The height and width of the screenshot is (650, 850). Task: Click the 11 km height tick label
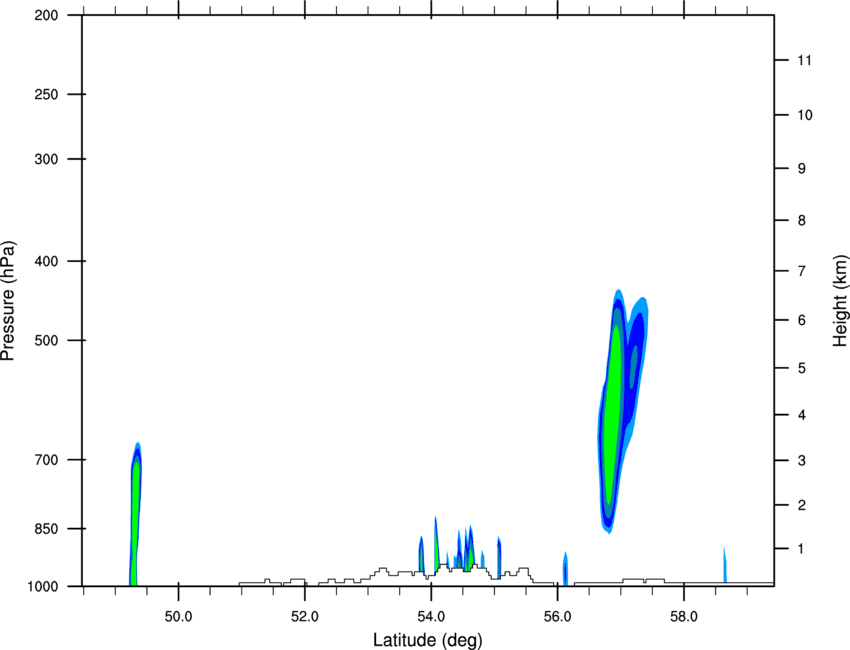click(804, 60)
